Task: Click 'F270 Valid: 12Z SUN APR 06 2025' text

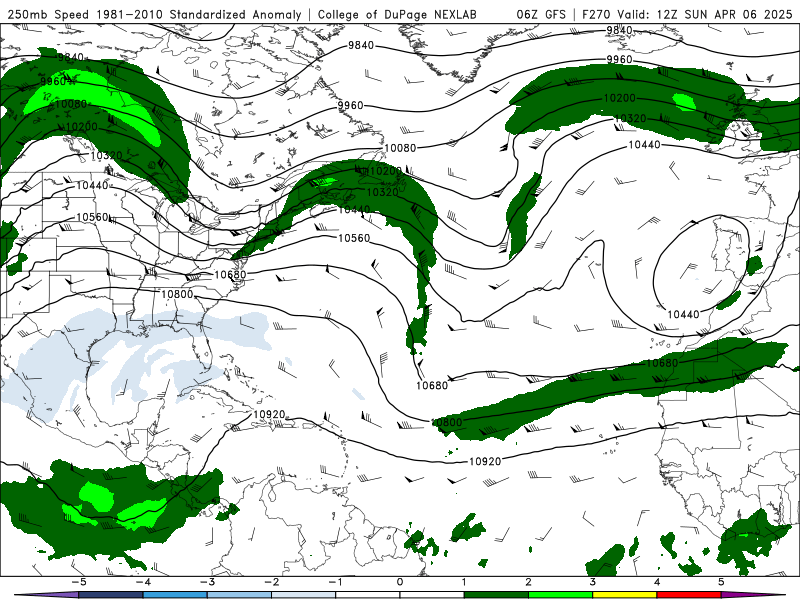Action: click(x=687, y=14)
